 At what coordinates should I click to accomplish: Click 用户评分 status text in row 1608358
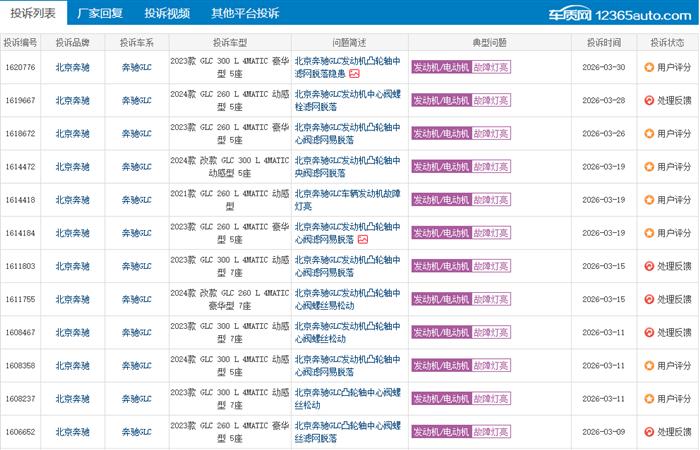pos(674,365)
